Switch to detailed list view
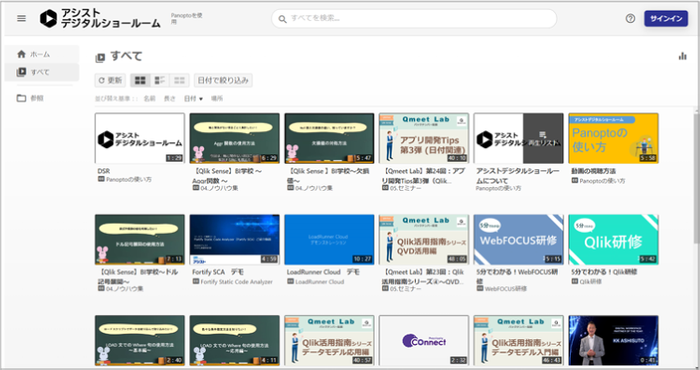Image resolution: width=700 pixels, height=370 pixels. point(160,80)
